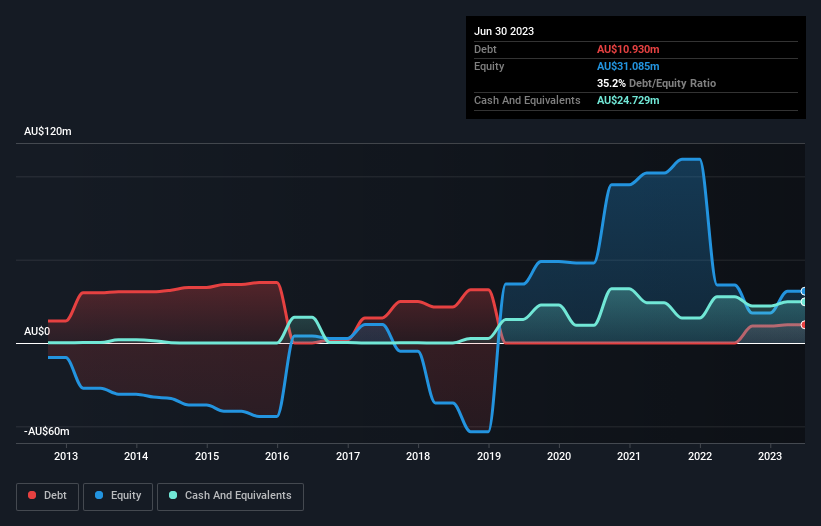
Task: Click the 35.2% Debt/Equity Ratio text
Action: click(656, 83)
